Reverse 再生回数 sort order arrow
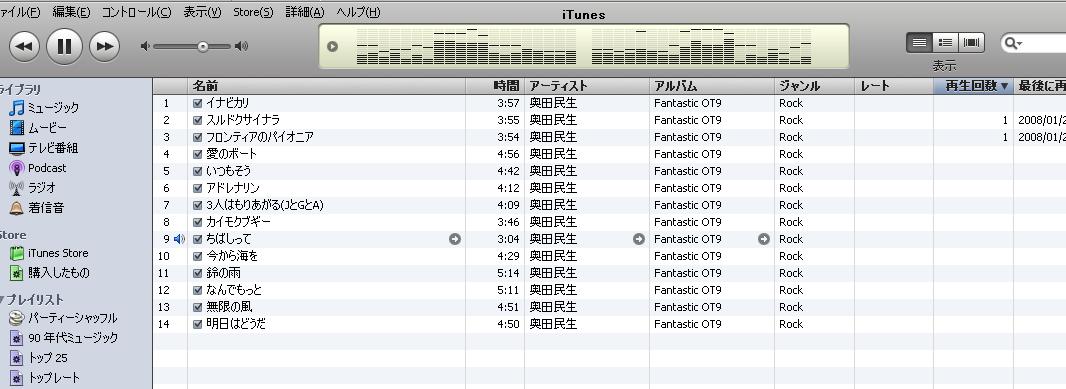The image size is (1066, 389). pos(1004,86)
